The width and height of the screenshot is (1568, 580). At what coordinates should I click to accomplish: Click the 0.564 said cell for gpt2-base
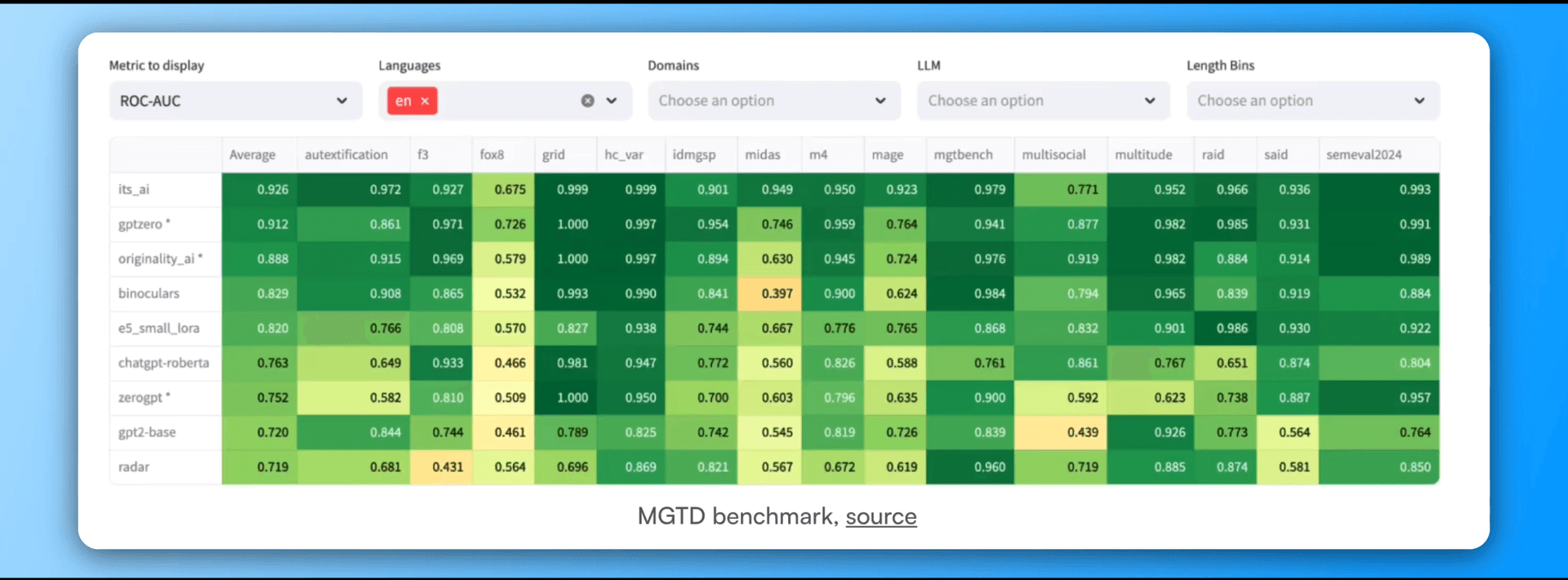[1287, 432]
